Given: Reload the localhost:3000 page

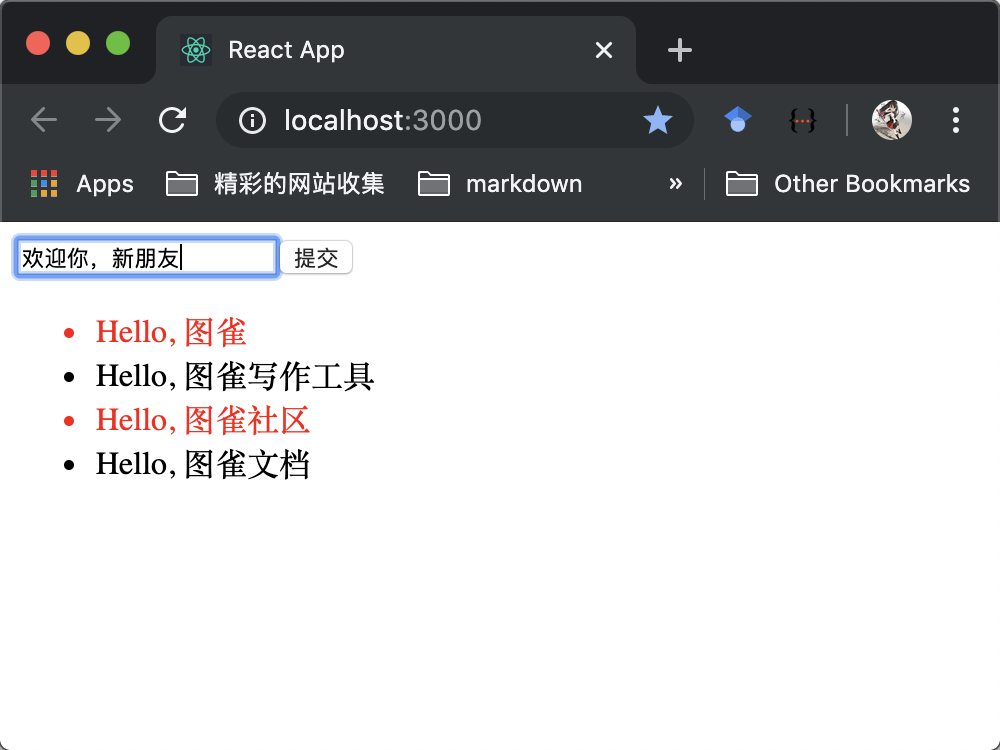Looking at the screenshot, I should coord(172,119).
